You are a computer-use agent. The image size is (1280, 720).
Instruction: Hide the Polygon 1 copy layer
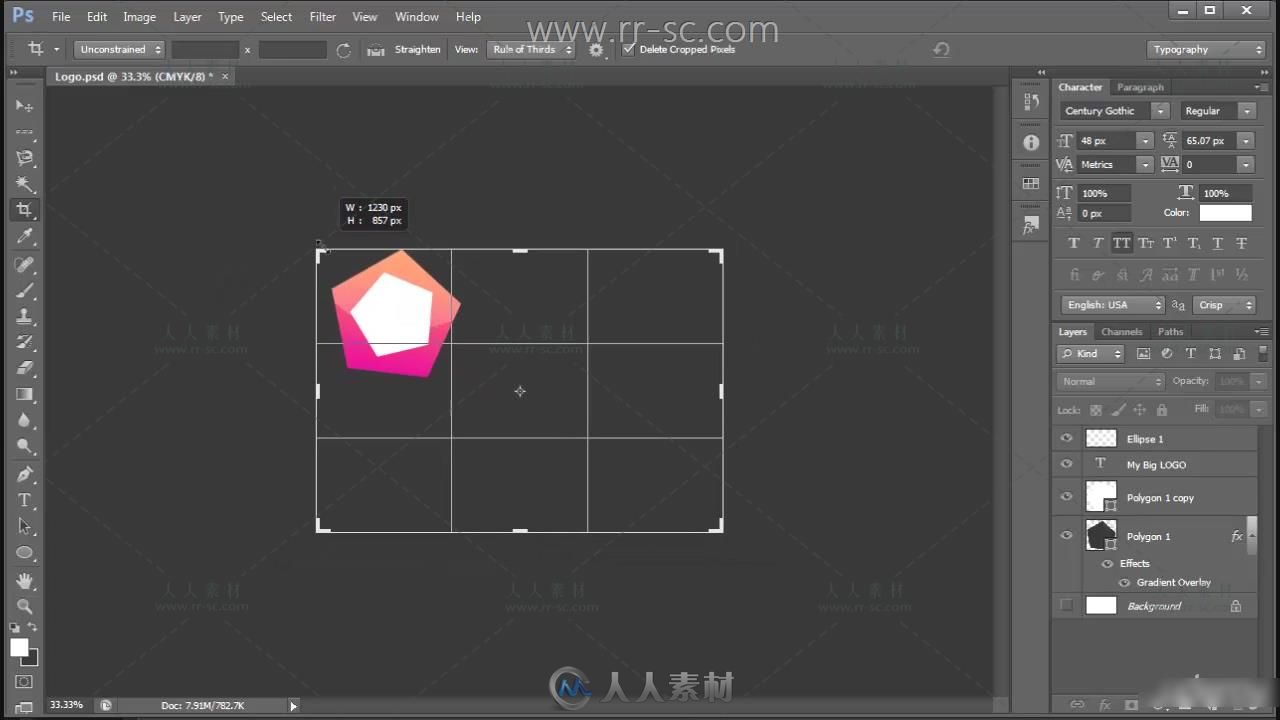coord(1066,496)
